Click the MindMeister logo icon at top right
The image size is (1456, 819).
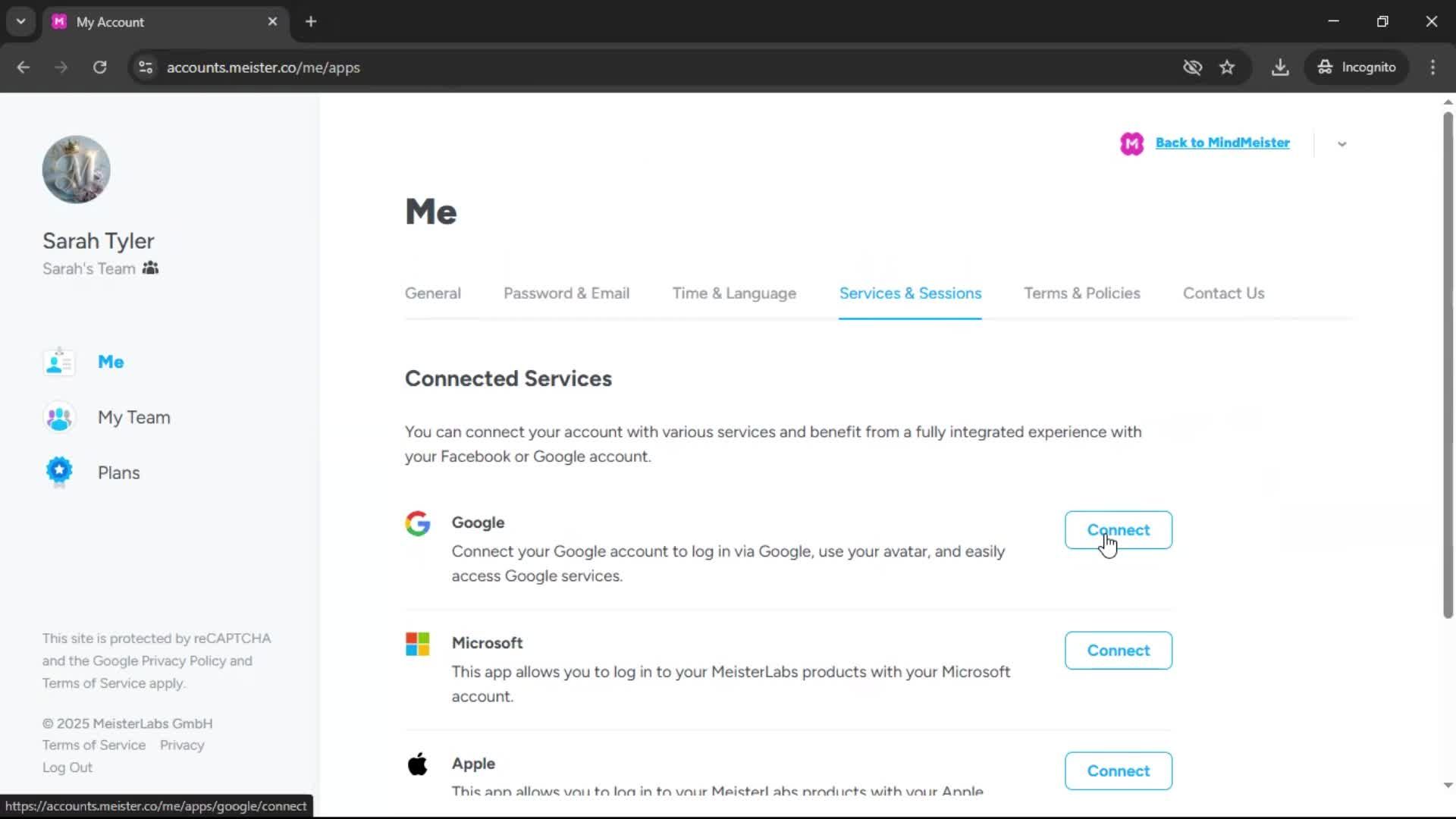(x=1131, y=143)
